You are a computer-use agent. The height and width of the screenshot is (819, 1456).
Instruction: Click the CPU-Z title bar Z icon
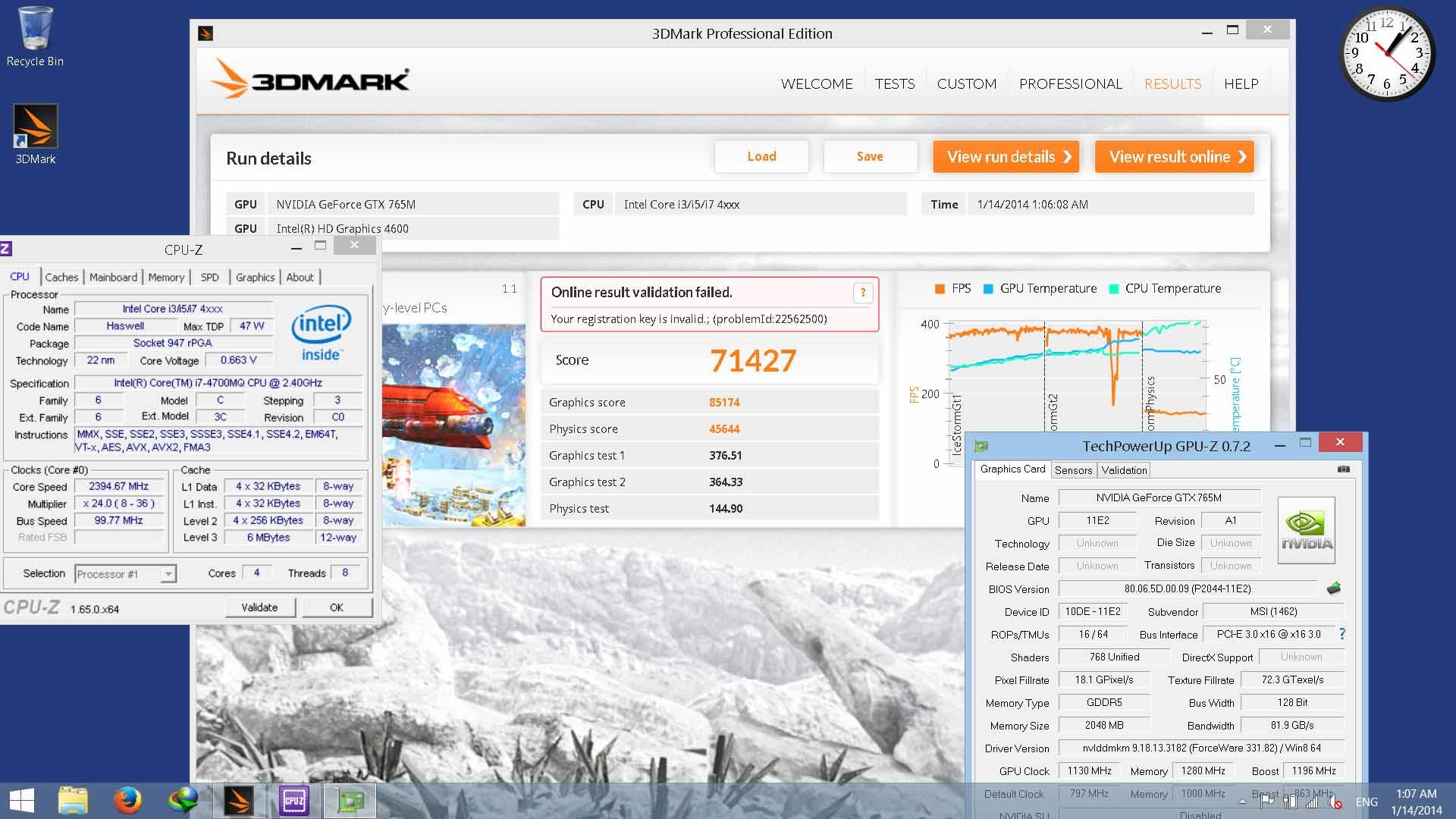6,249
